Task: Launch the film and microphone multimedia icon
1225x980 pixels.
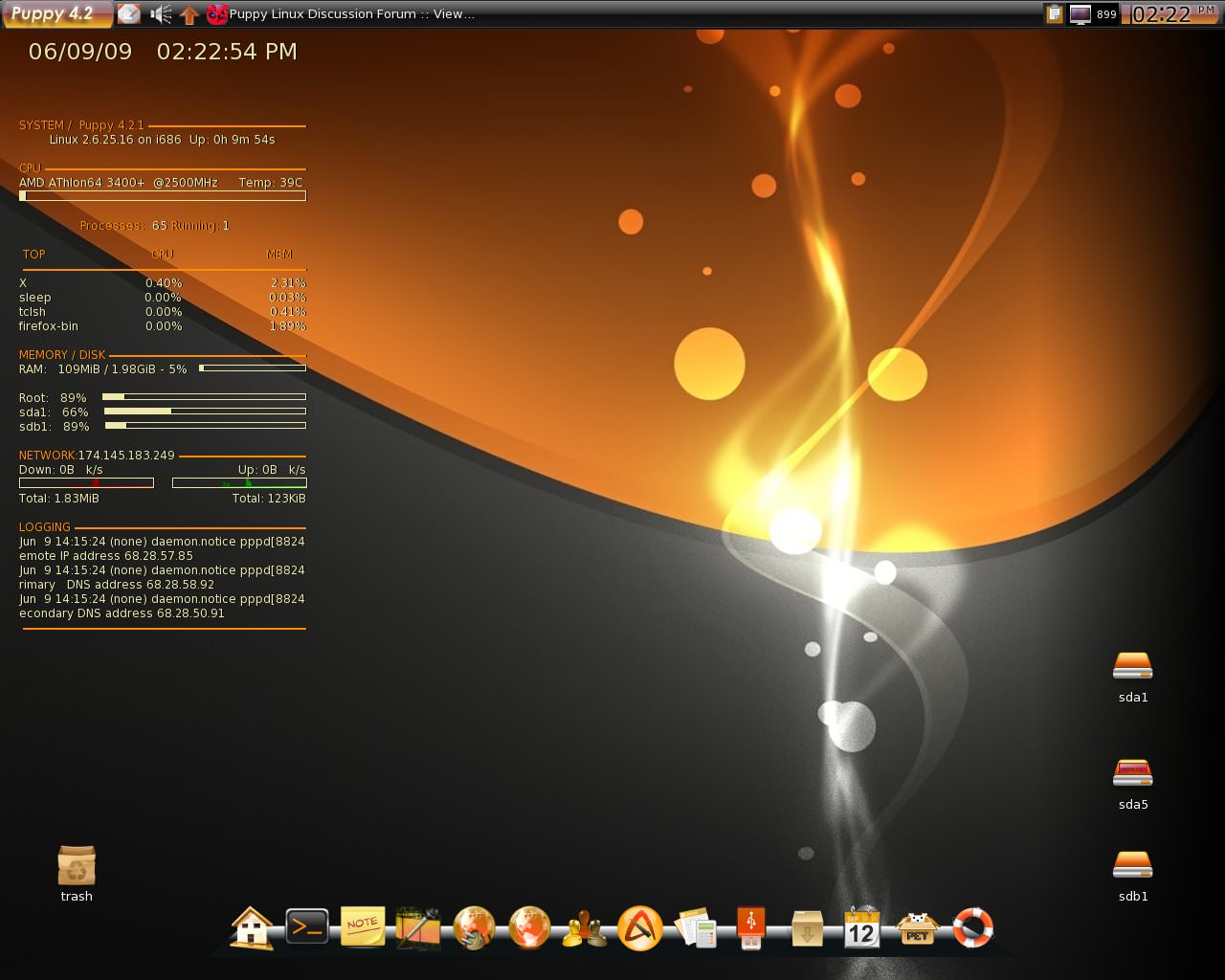Action: (x=418, y=927)
